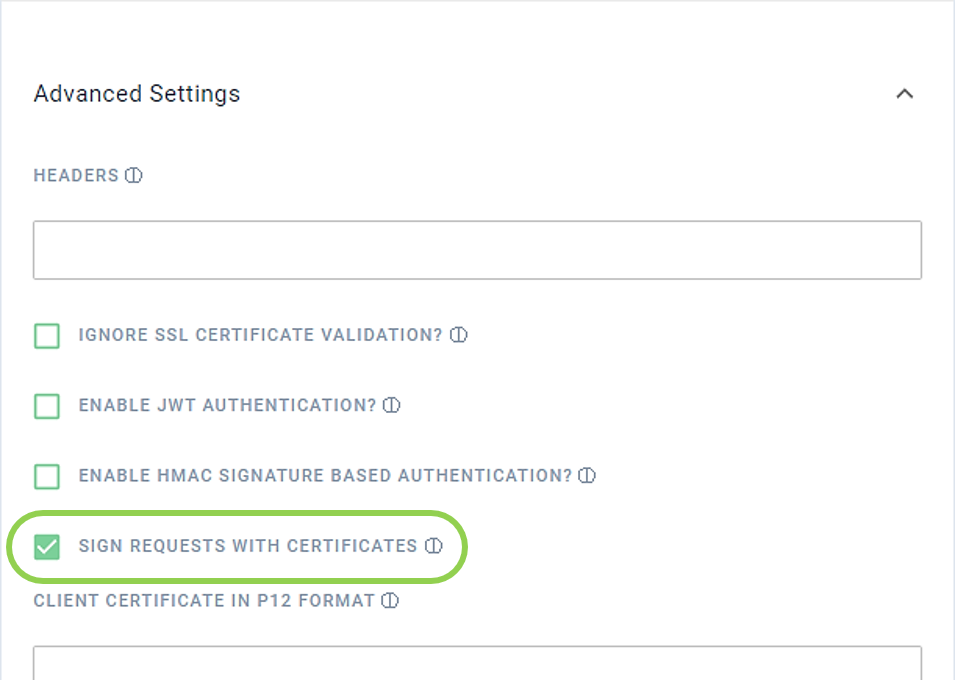
Task: Click the HEADERS section label
Action: click(x=75, y=175)
